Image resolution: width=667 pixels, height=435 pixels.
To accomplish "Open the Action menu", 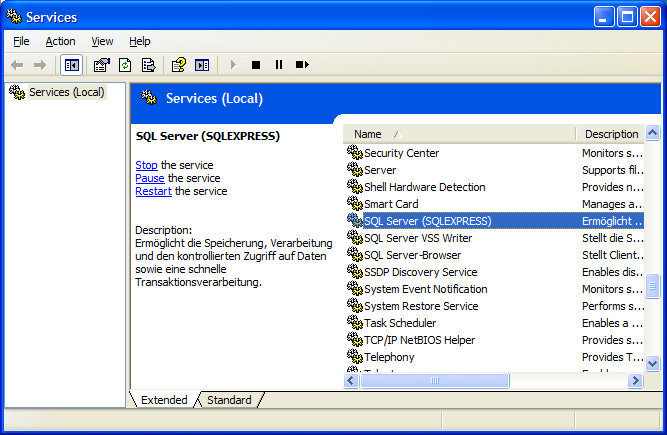I will 60,41.
